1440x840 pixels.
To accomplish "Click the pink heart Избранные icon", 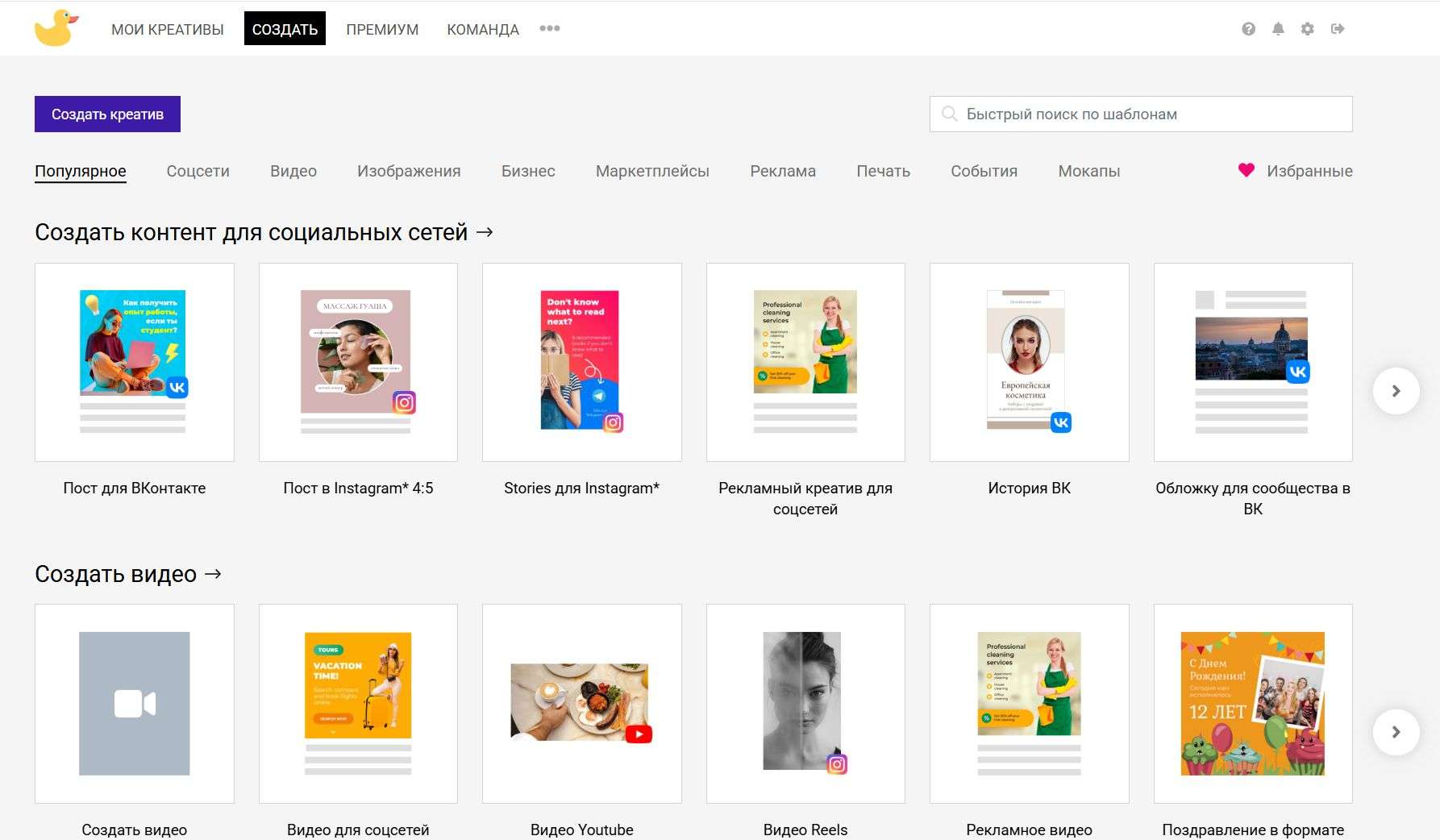I will coord(1246,170).
